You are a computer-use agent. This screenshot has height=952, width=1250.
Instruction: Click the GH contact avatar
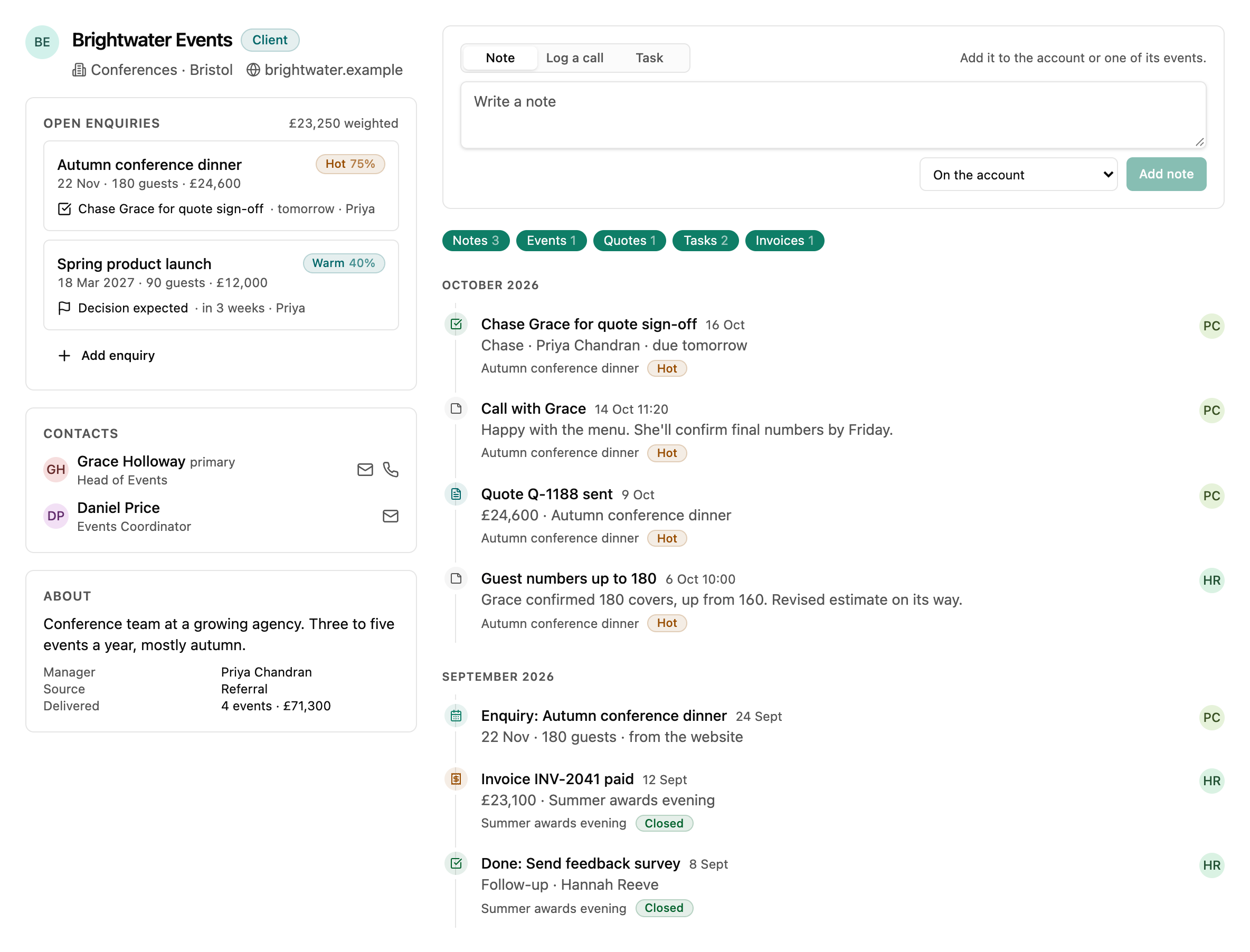[55, 470]
